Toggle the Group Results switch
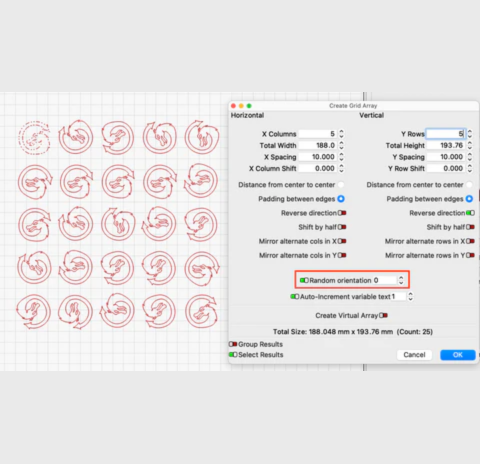Viewport: 480px width, 464px height. pyautogui.click(x=233, y=344)
